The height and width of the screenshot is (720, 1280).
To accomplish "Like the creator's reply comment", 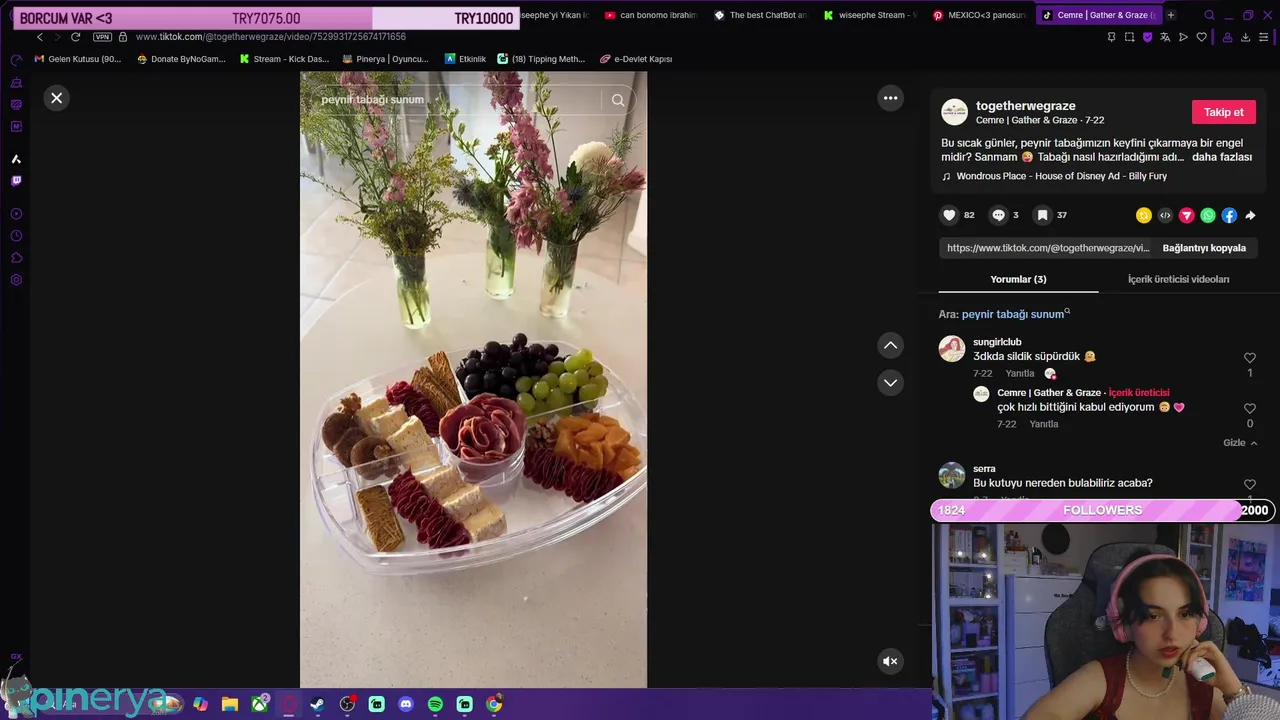I will point(1249,409).
